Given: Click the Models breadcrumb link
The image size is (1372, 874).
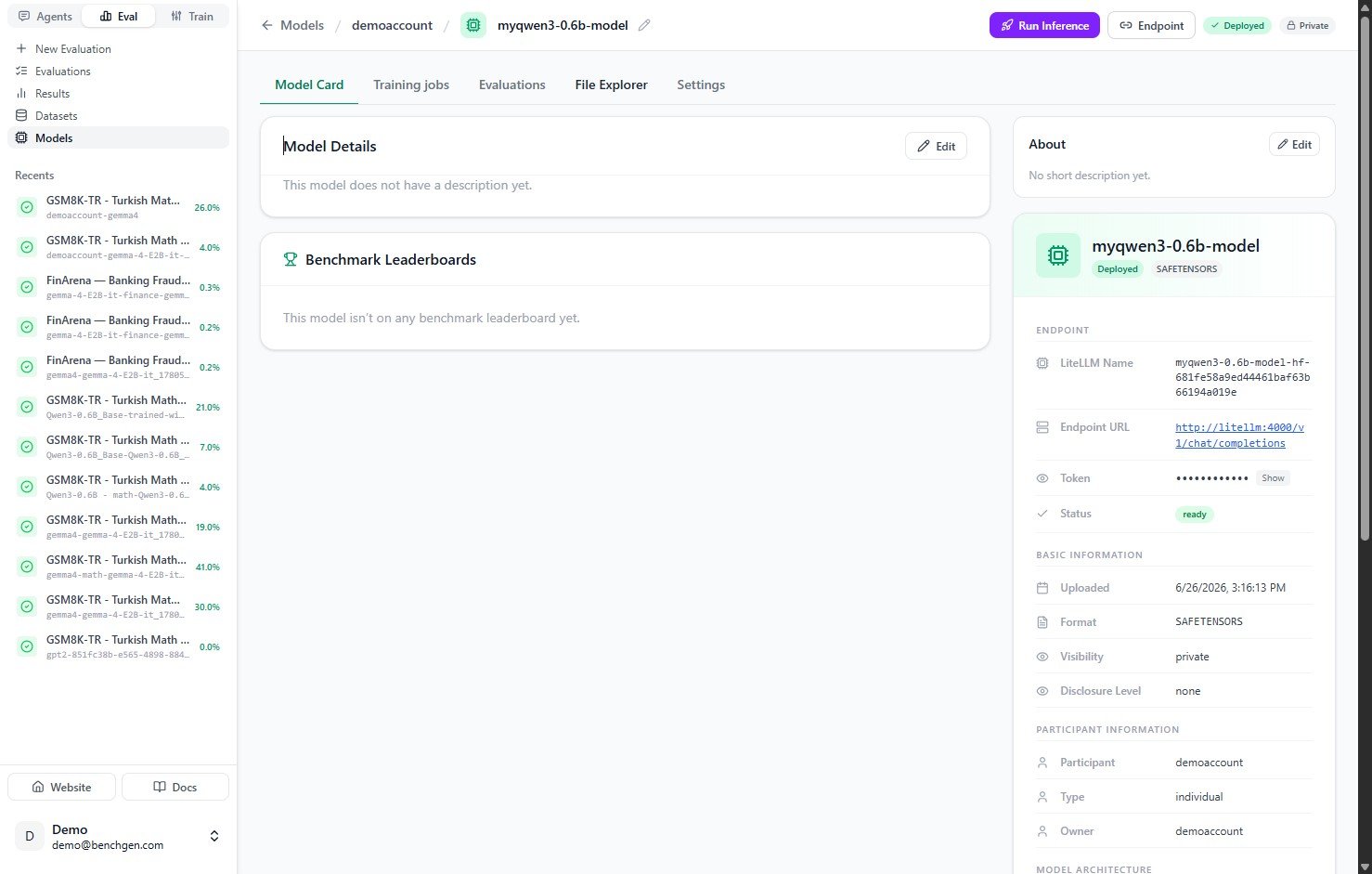Looking at the screenshot, I should (x=302, y=25).
